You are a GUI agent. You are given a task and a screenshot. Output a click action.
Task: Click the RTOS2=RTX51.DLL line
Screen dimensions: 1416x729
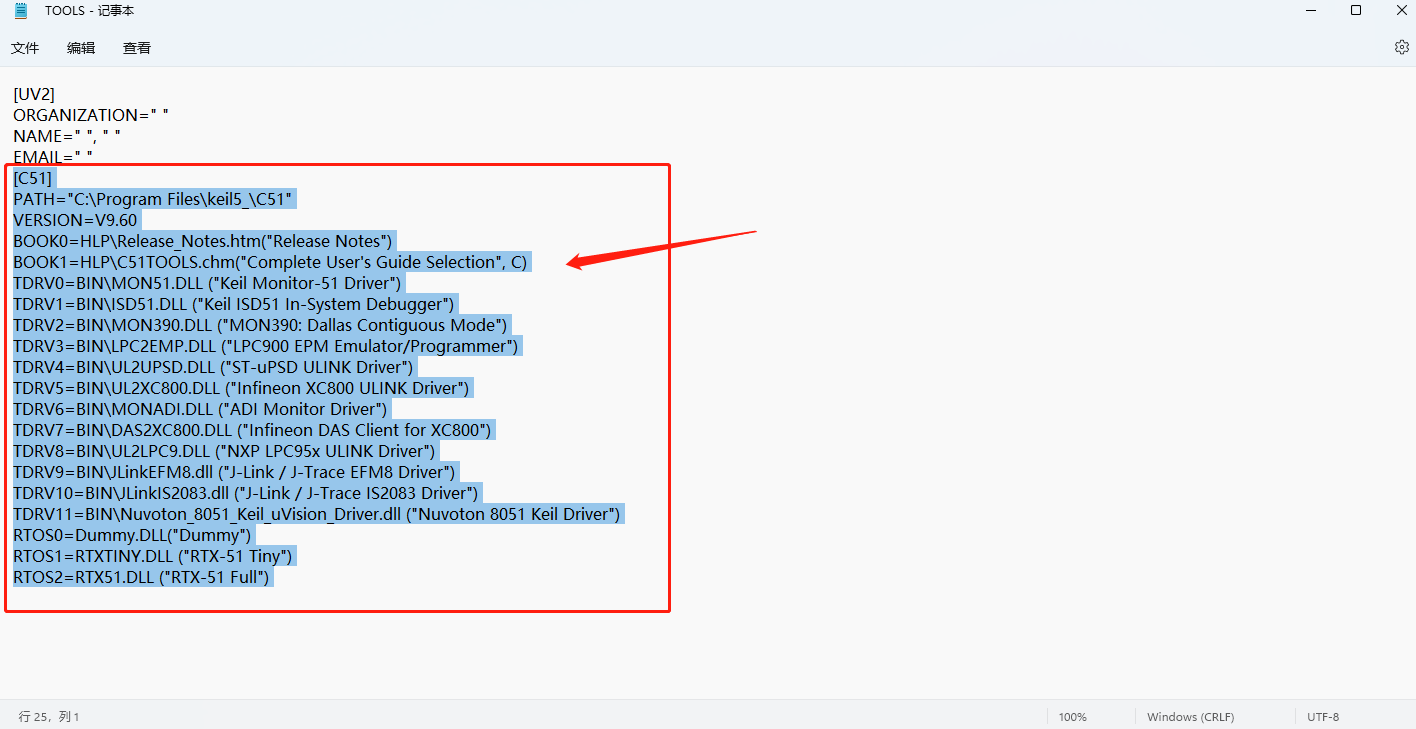click(x=143, y=577)
